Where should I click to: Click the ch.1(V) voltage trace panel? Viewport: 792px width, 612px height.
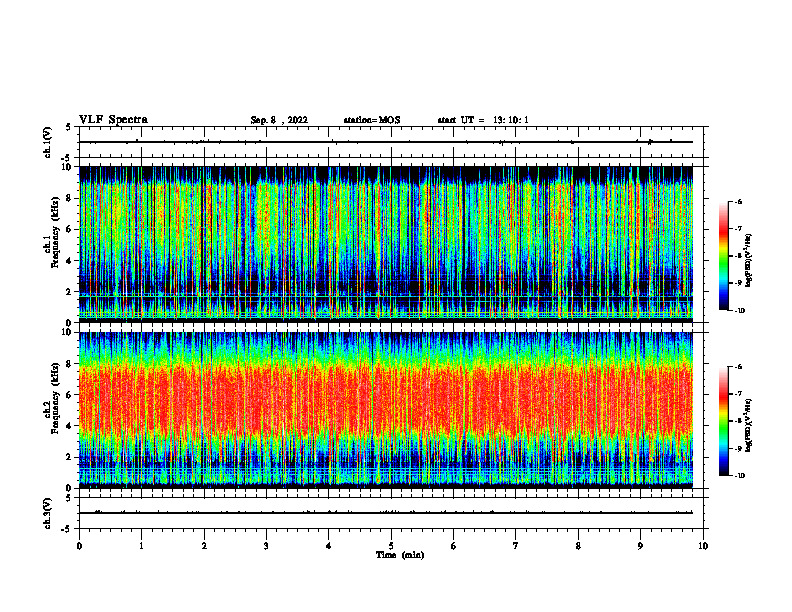(393, 142)
